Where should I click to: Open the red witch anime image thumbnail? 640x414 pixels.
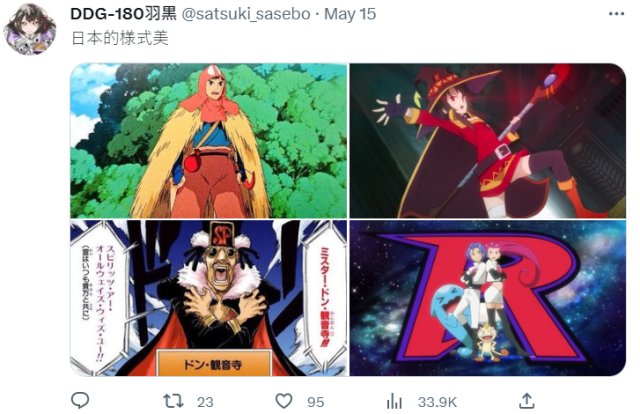(x=487, y=140)
